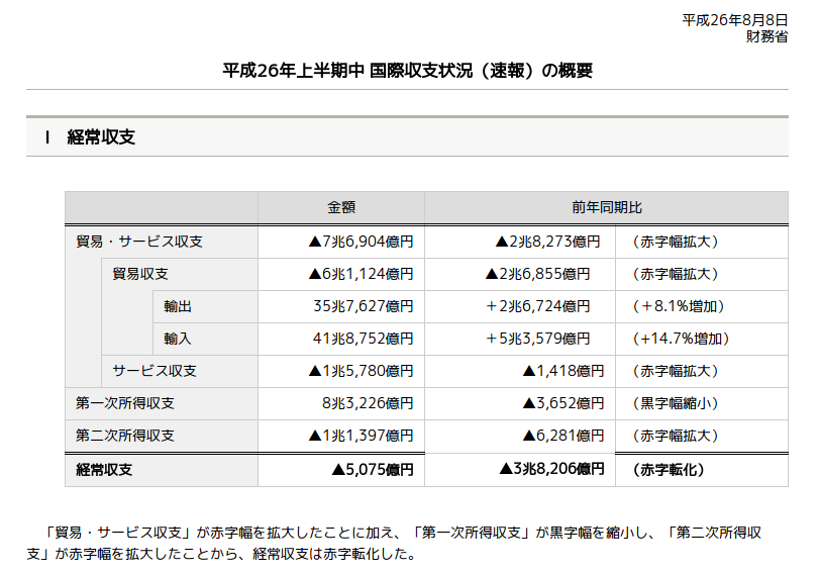
Task: Click (赤字幅拡大) in the サービス収支 row
Action: point(675,371)
